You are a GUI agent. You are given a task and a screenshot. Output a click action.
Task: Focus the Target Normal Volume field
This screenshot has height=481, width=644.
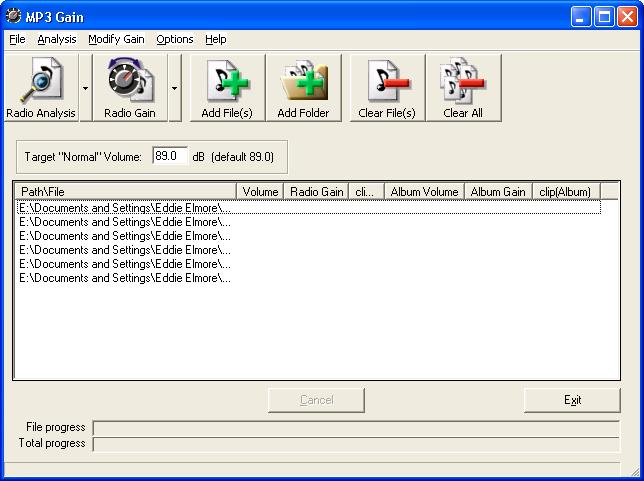coord(170,156)
